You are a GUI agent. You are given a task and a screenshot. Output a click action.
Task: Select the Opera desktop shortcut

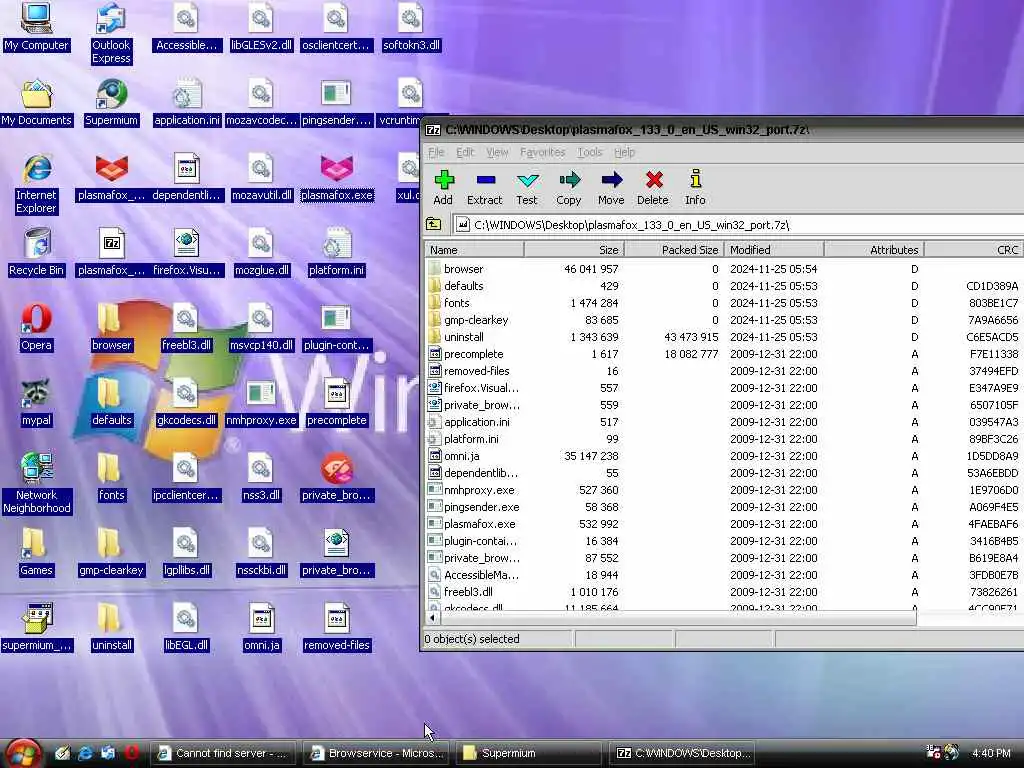(36, 328)
